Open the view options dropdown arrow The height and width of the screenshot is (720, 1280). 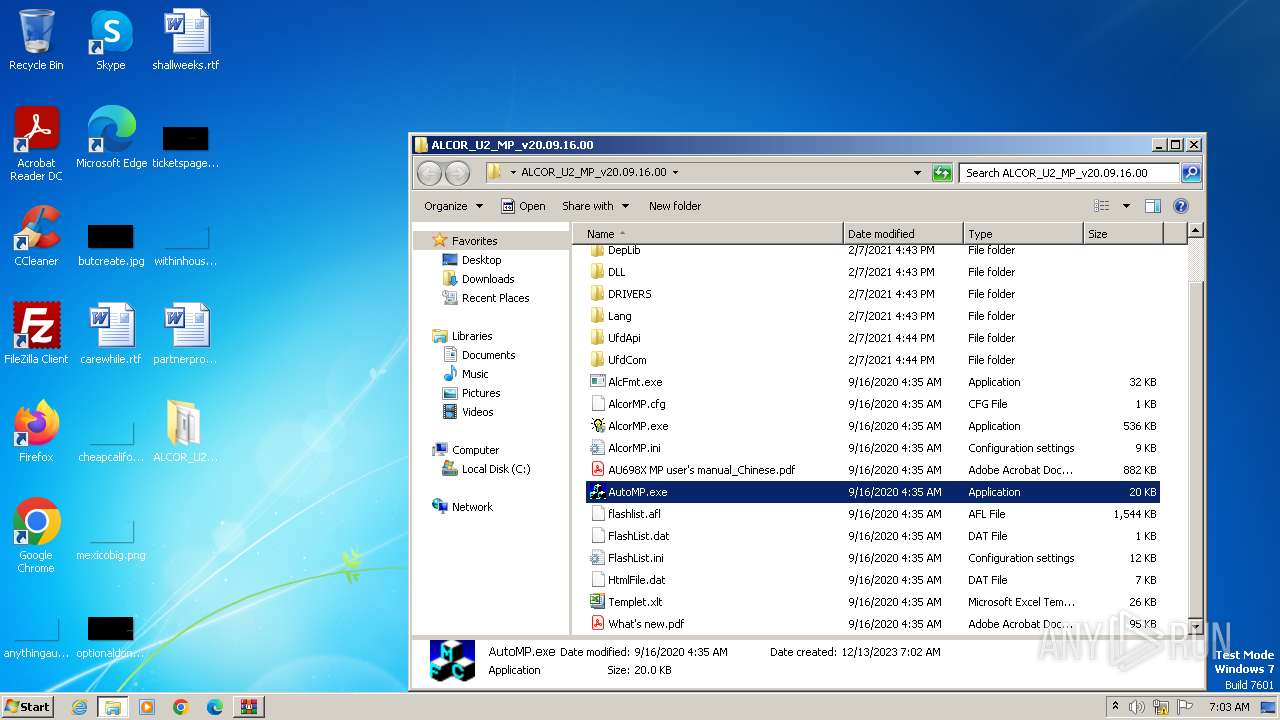[1126, 206]
